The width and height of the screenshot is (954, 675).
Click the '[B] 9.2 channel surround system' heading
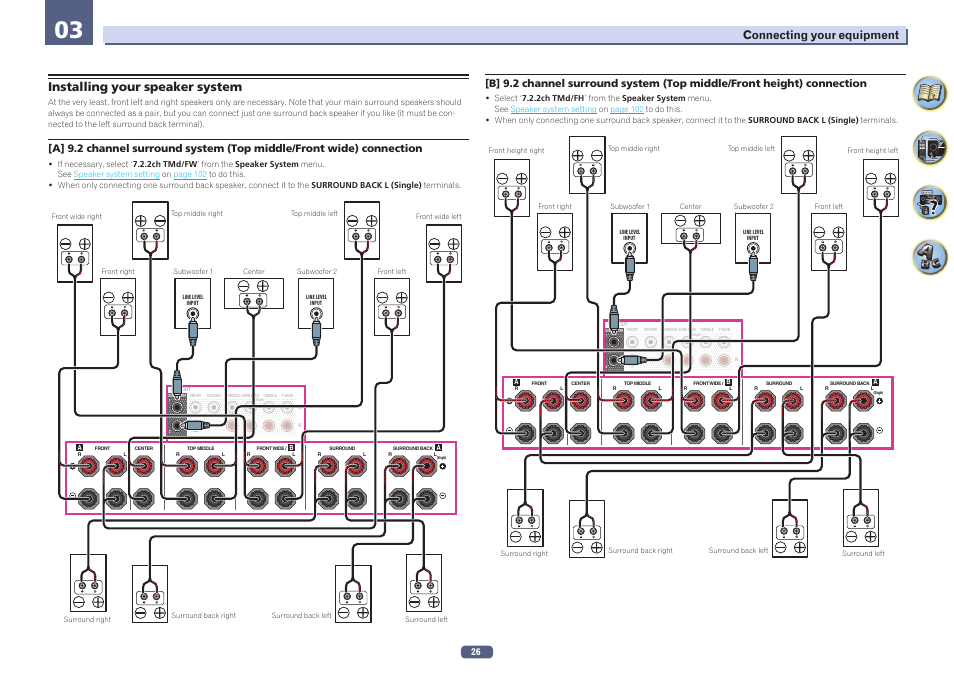675,83
